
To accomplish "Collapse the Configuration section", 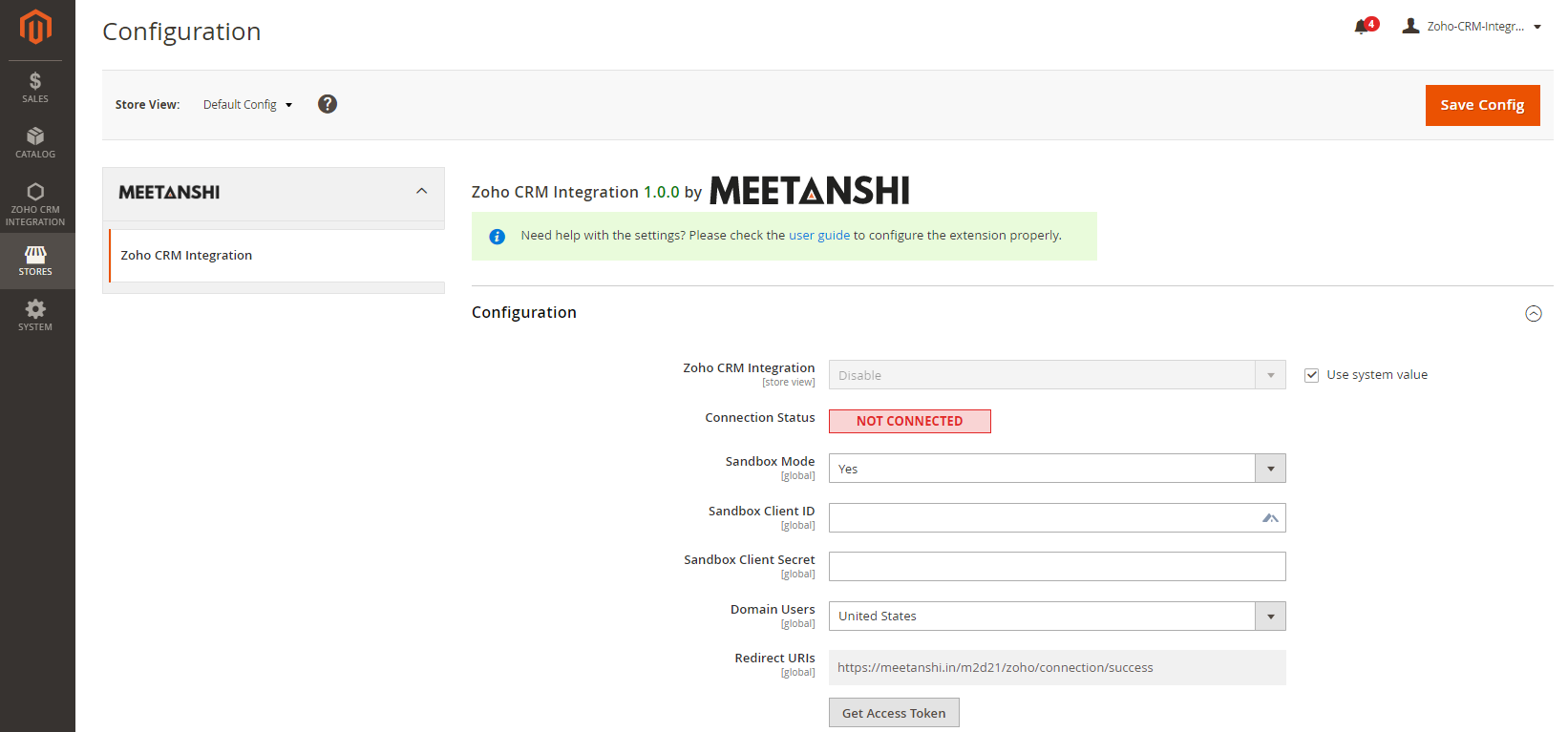I will 1534,313.
